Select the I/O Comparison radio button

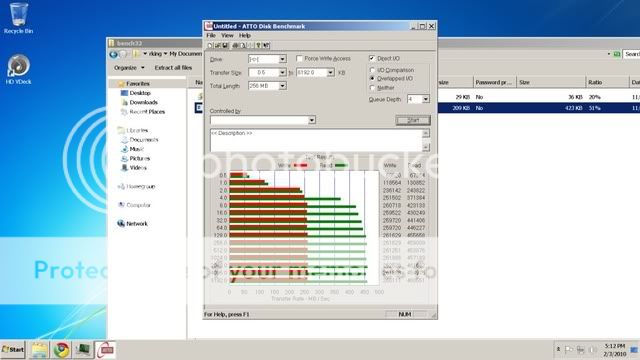pos(372,70)
